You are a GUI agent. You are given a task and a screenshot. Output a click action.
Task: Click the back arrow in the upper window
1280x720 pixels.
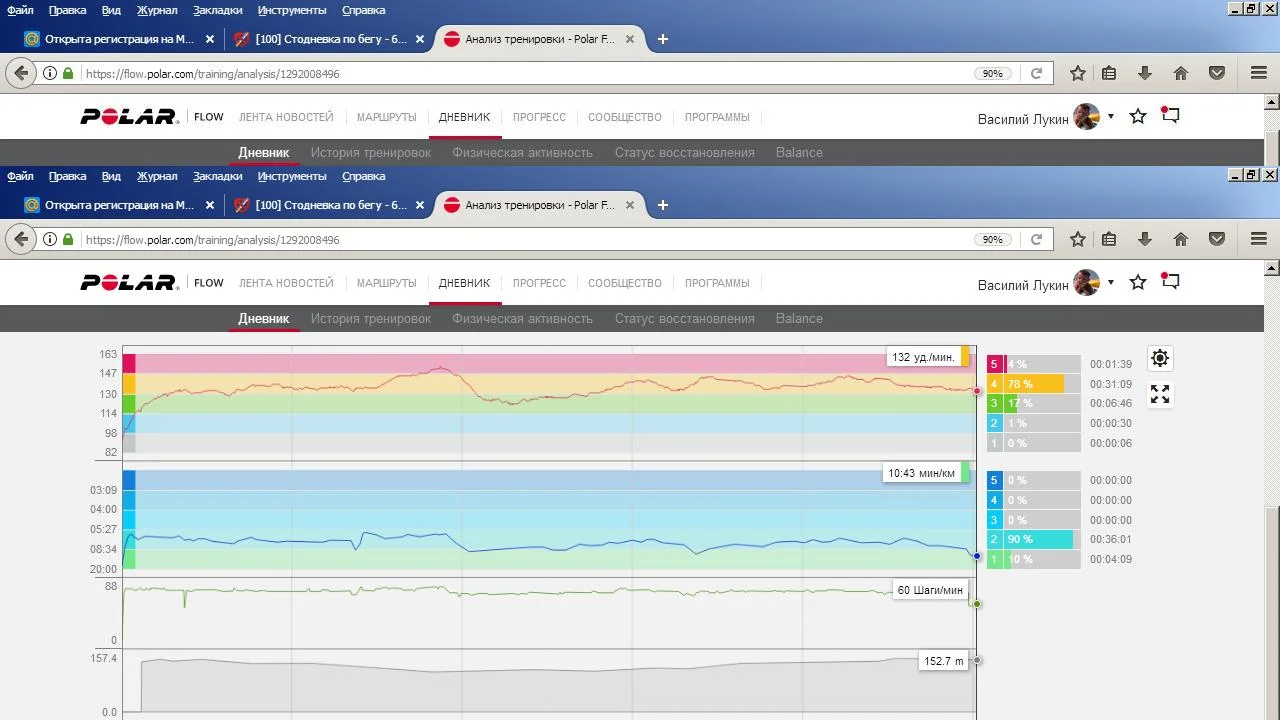click(x=21, y=74)
